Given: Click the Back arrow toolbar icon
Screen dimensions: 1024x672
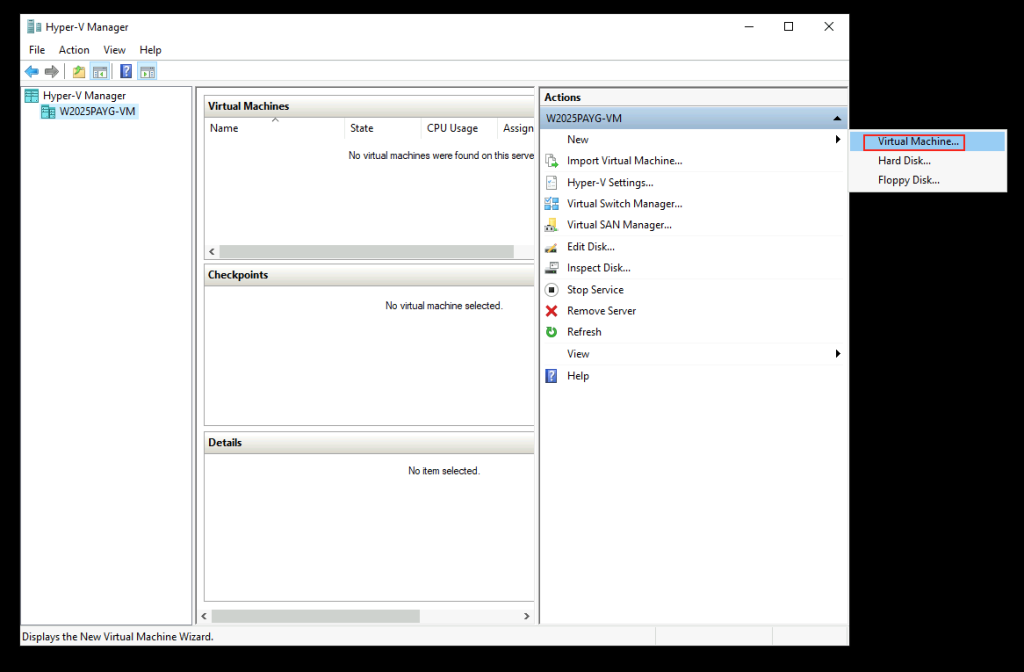Looking at the screenshot, I should click(x=31, y=71).
